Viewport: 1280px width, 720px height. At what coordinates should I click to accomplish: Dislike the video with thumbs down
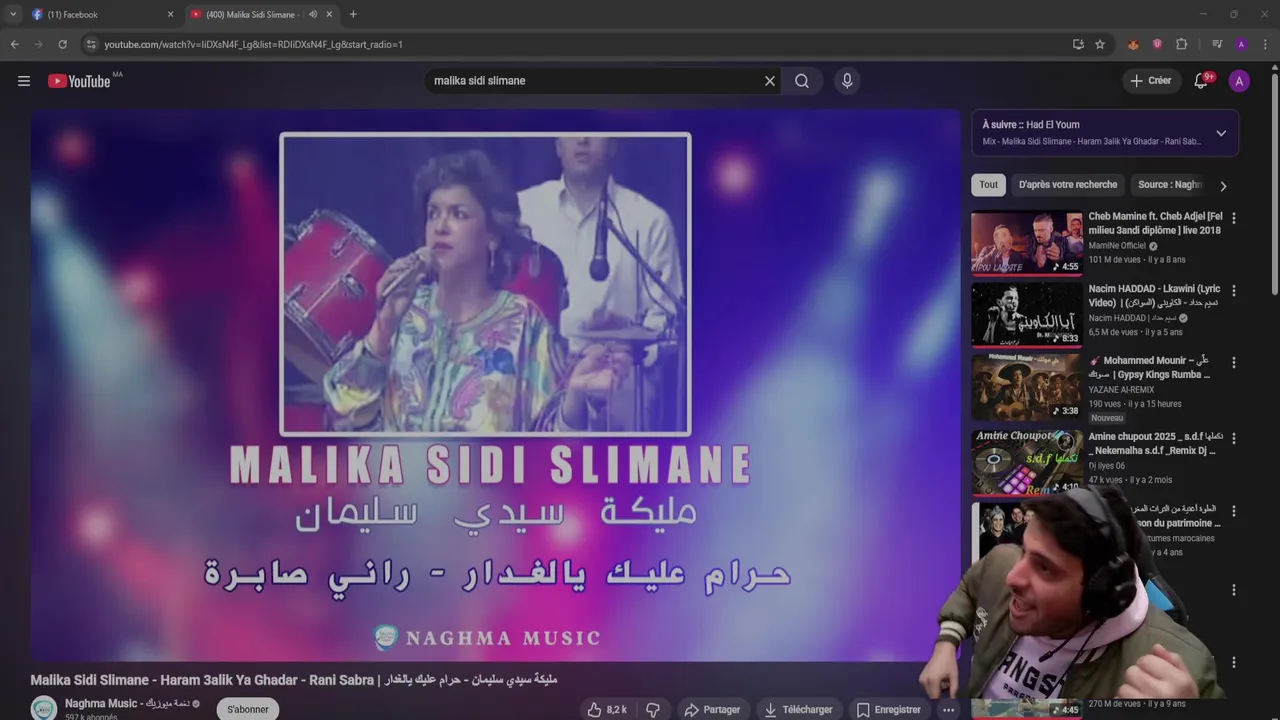(x=653, y=709)
